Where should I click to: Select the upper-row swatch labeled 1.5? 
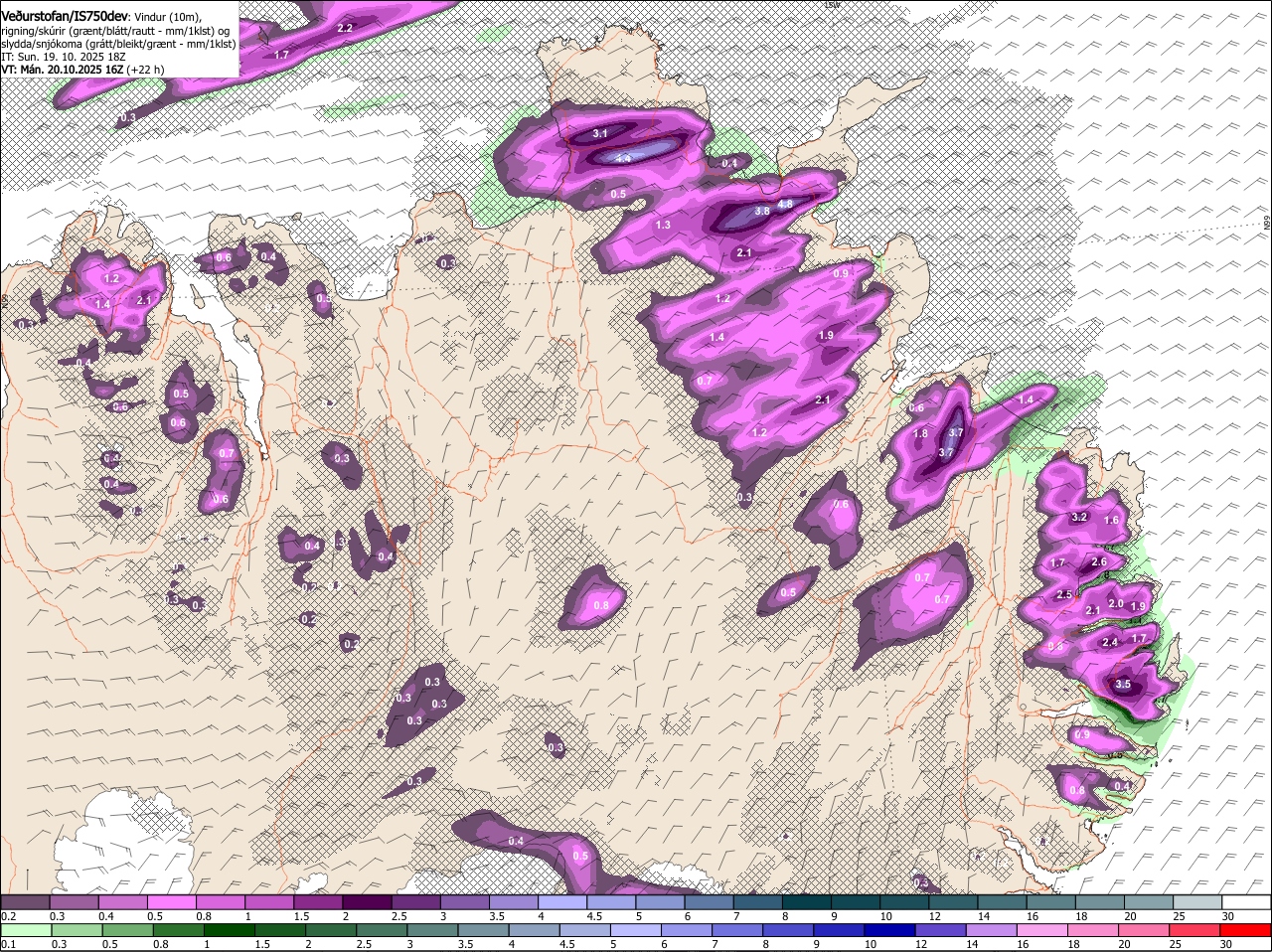click(318, 902)
